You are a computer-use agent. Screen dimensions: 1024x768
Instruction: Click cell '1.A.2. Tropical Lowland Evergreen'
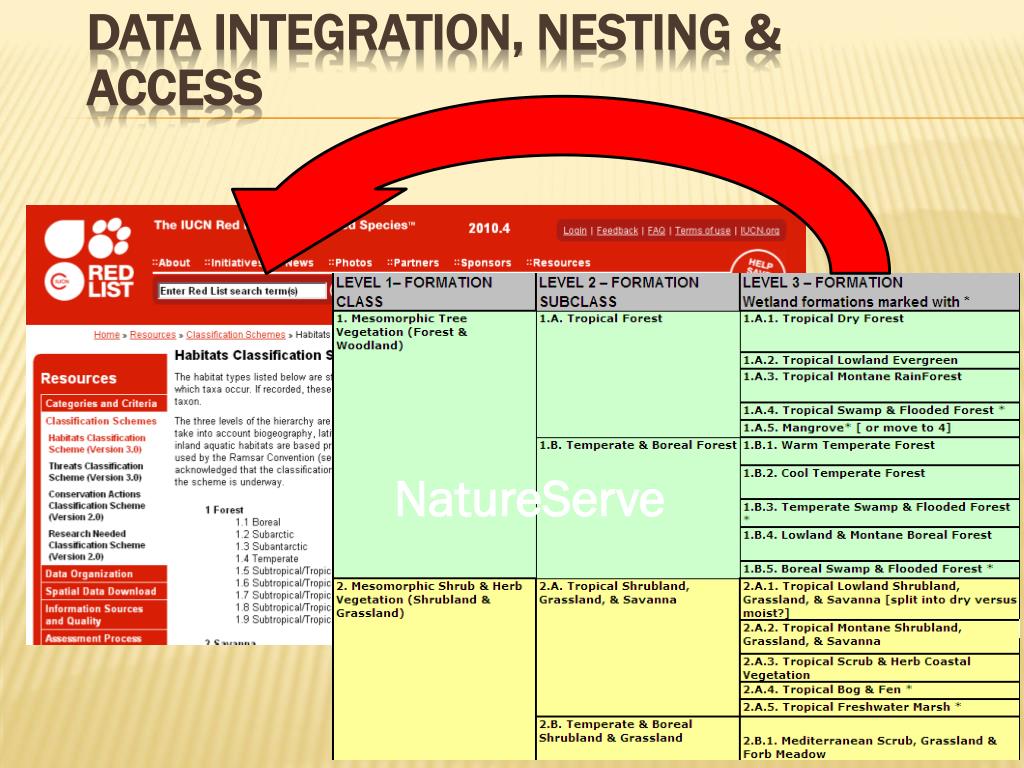coord(880,360)
